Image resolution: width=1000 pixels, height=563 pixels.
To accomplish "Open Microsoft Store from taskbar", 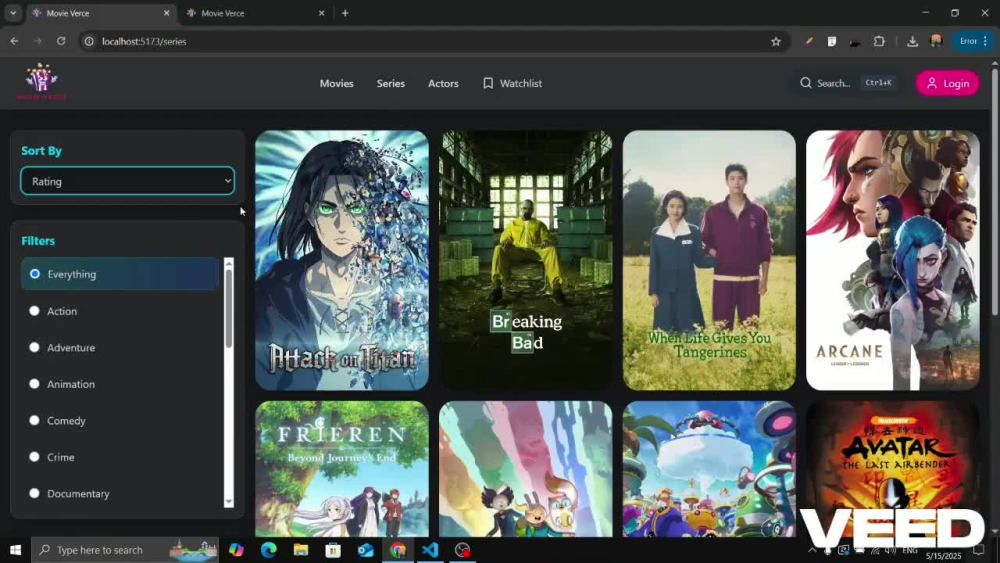I will point(333,550).
